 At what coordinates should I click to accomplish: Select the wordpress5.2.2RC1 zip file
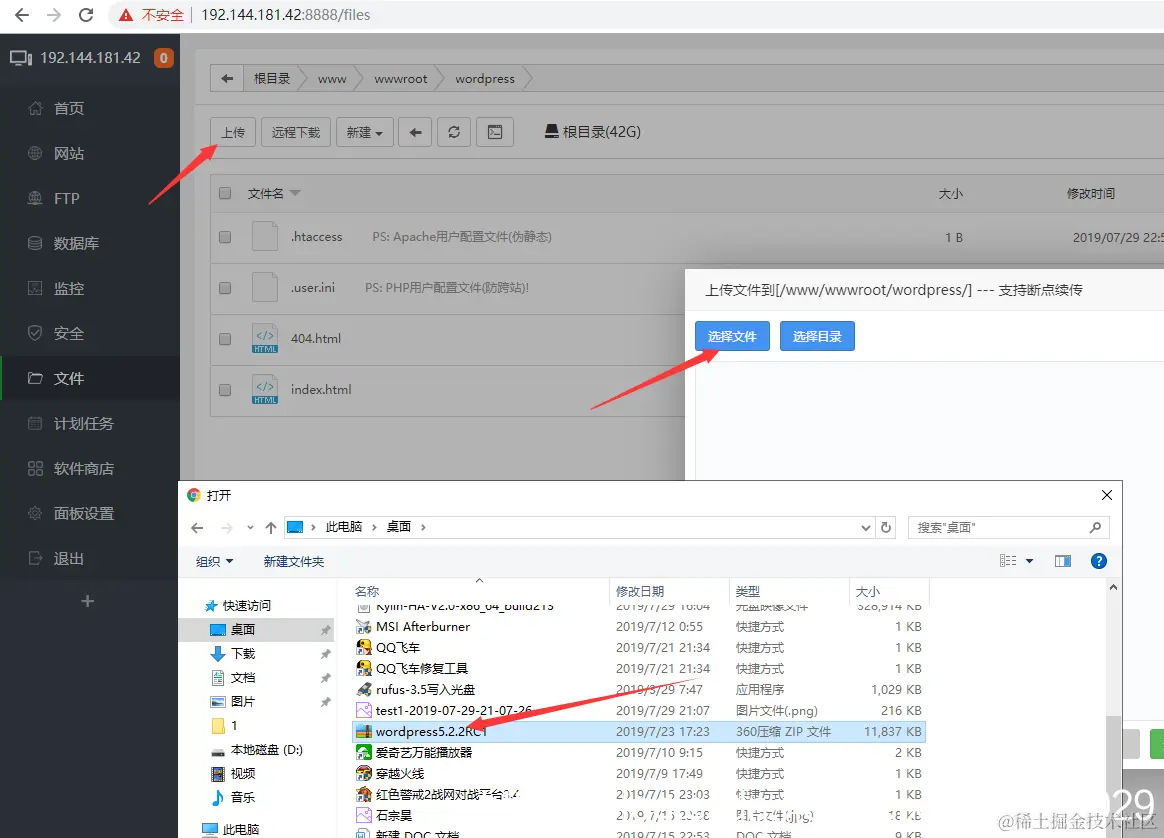click(x=638, y=732)
